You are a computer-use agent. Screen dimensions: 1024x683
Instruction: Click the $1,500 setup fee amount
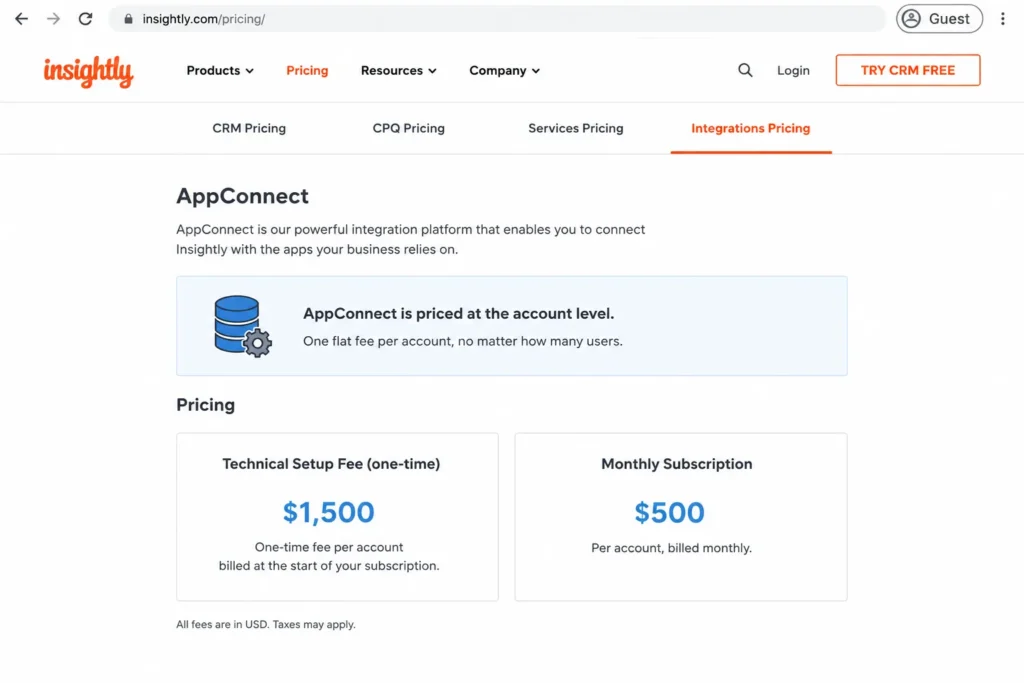tap(328, 512)
